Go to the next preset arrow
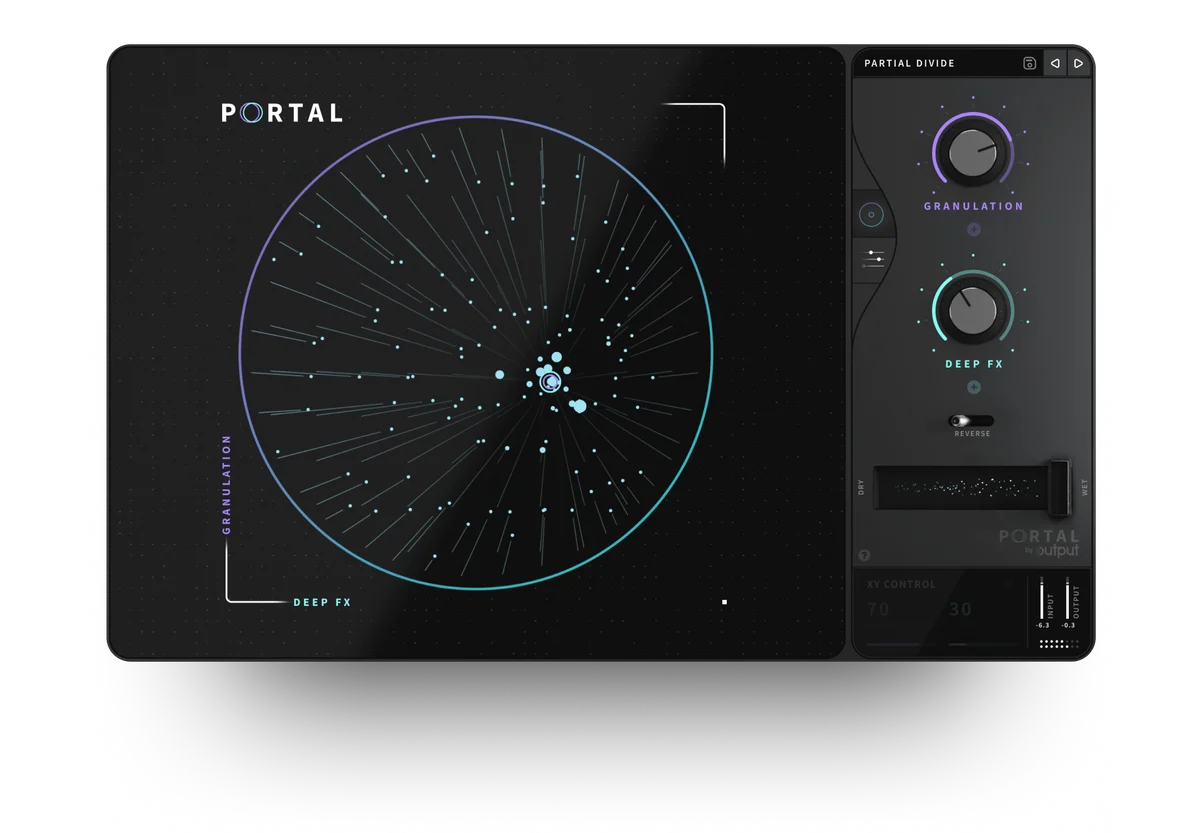Image resolution: width=1200 pixels, height=833 pixels. coord(1078,63)
